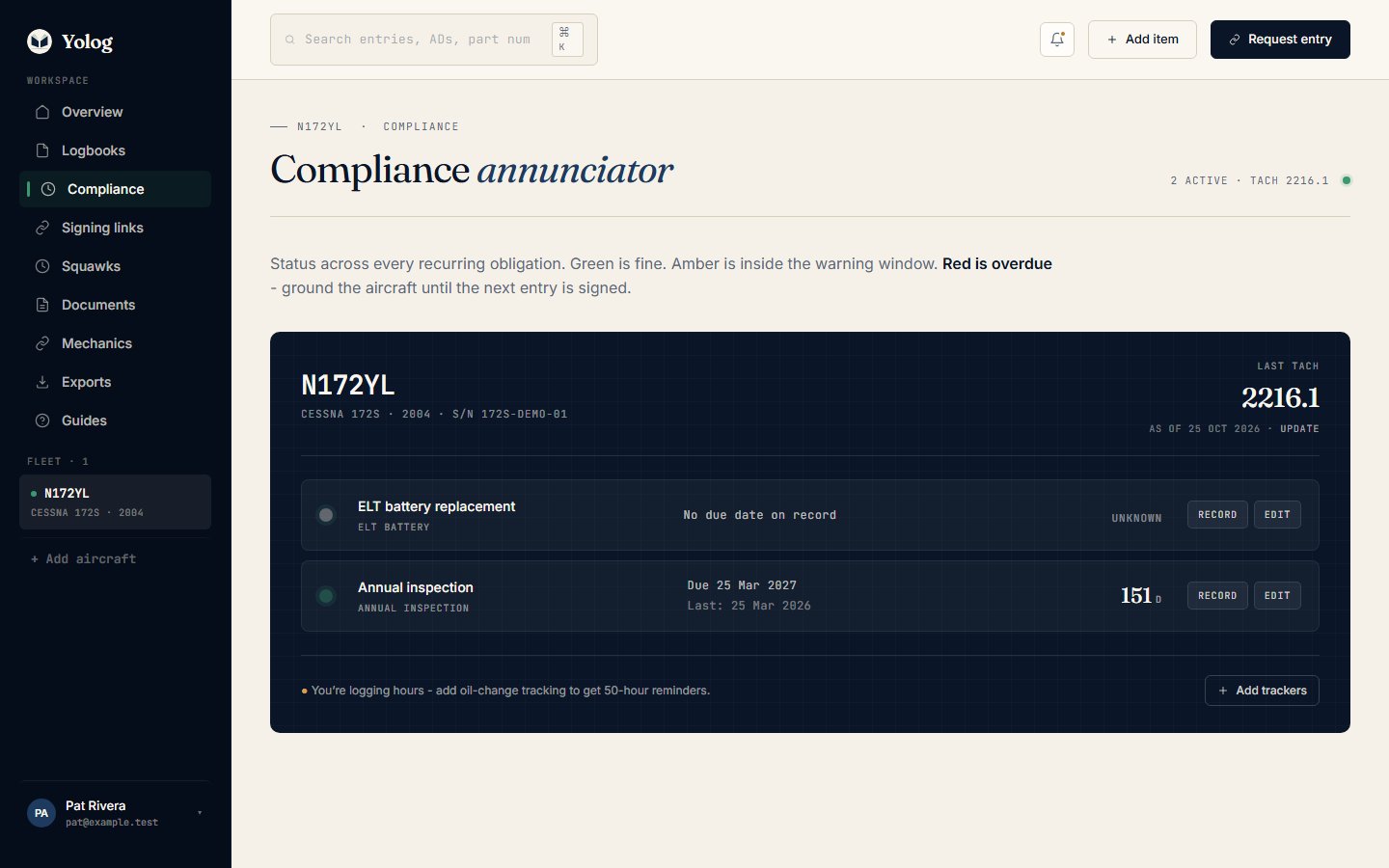Click the Request entry button
This screenshot has width=1389, height=868.
(x=1280, y=40)
